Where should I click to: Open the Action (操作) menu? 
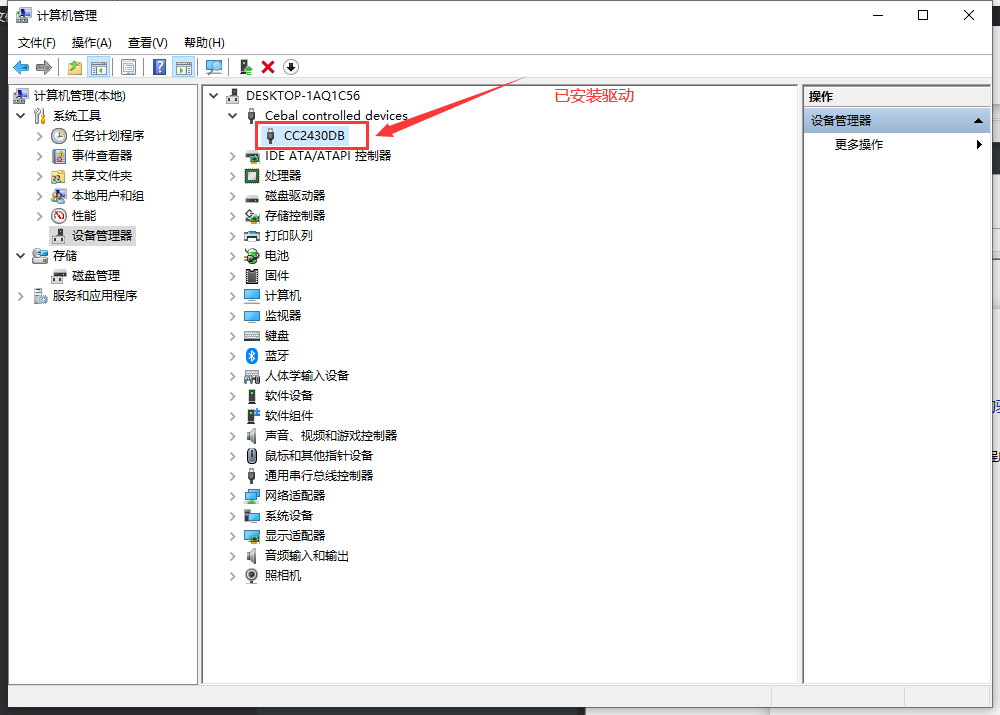(x=91, y=43)
